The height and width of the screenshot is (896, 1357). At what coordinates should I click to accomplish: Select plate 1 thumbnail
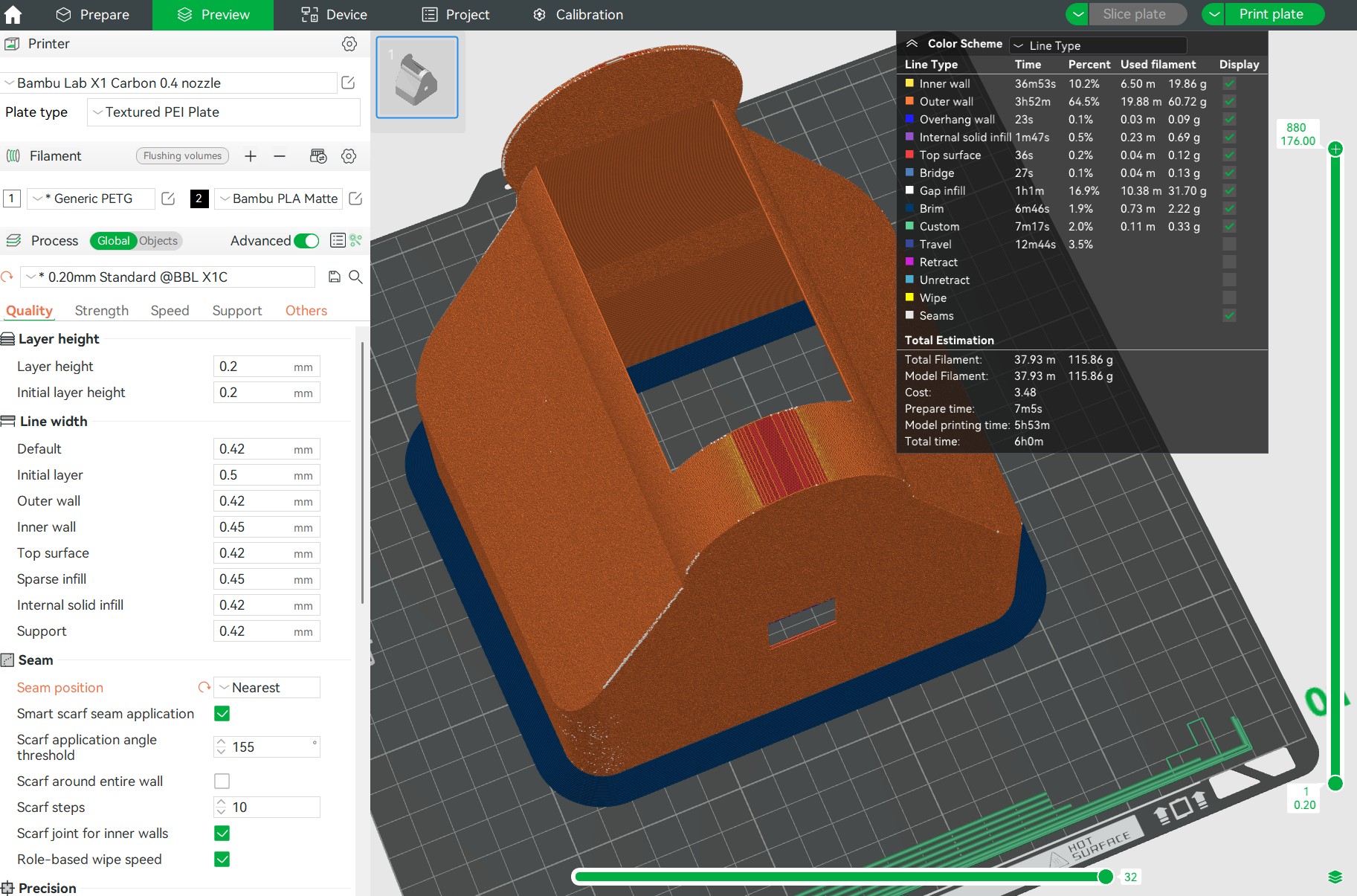(417, 77)
